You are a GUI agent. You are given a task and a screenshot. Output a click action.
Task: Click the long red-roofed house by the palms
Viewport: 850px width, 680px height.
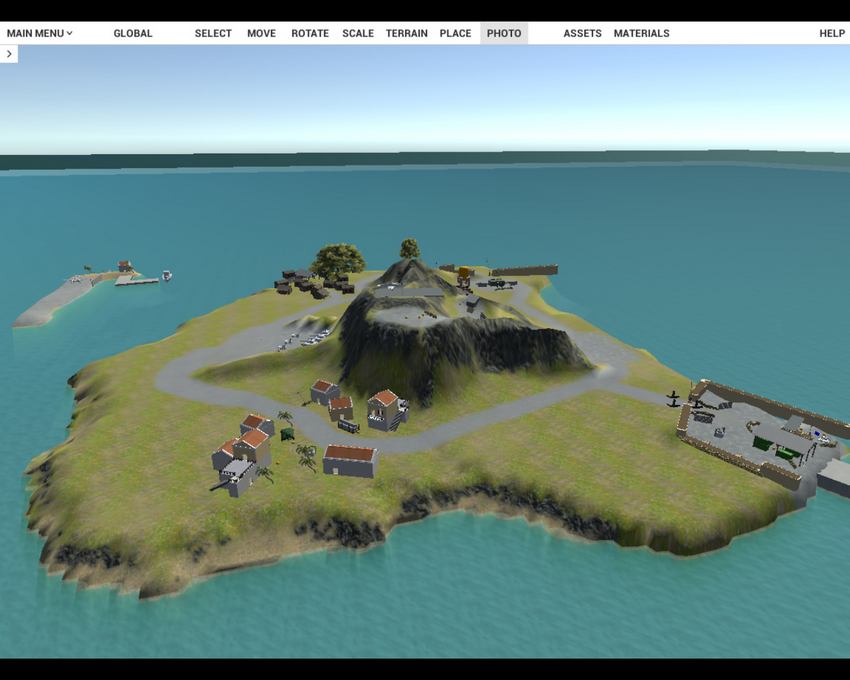coord(349,460)
